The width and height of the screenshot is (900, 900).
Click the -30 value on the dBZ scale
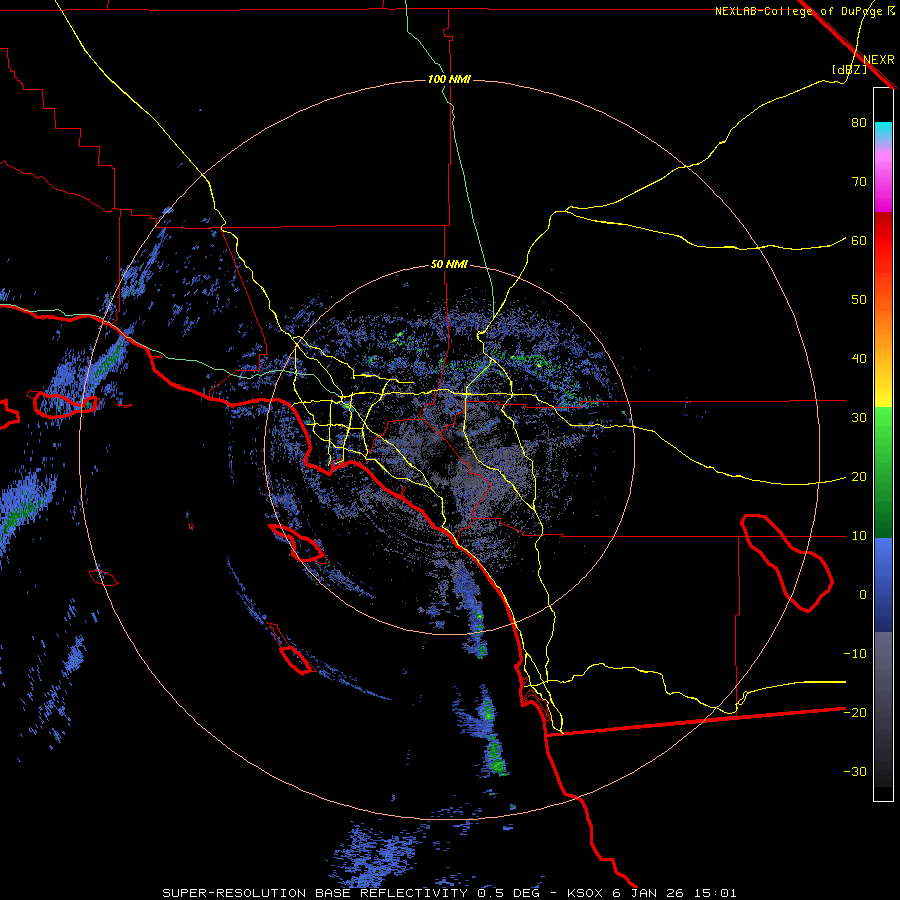[855, 771]
